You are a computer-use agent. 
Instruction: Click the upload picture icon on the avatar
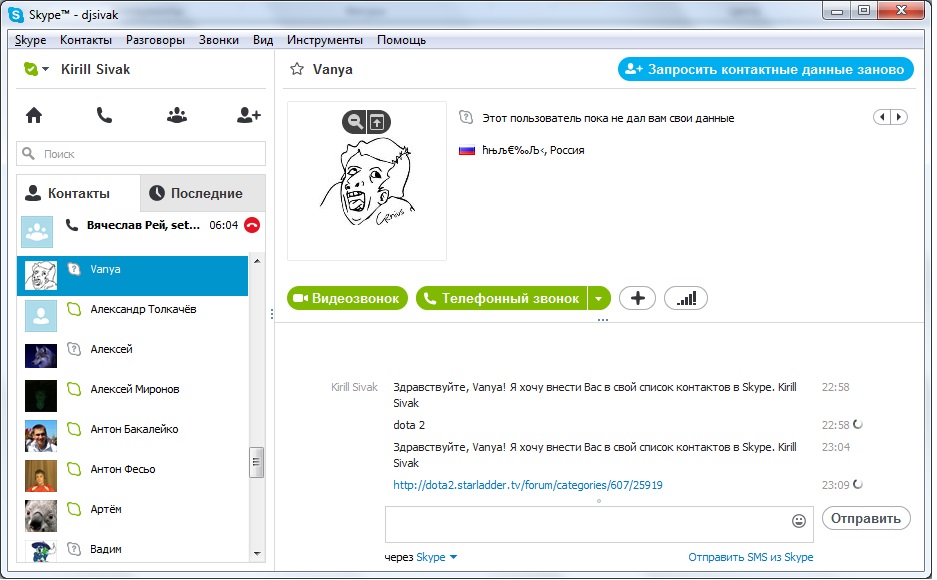click(x=377, y=122)
